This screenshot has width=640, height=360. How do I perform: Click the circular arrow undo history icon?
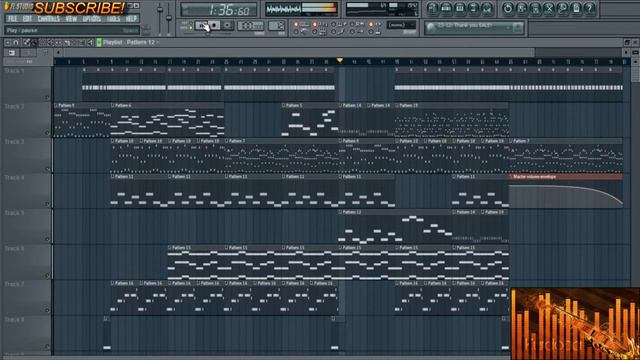[x=508, y=9]
